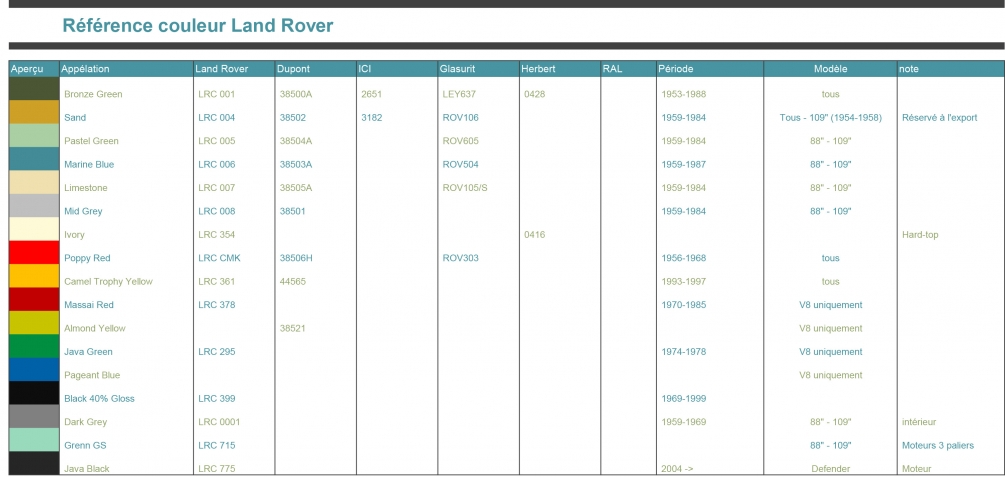
Task: Click the Pastel Green color swatch
Action: pyautogui.click(x=34, y=135)
